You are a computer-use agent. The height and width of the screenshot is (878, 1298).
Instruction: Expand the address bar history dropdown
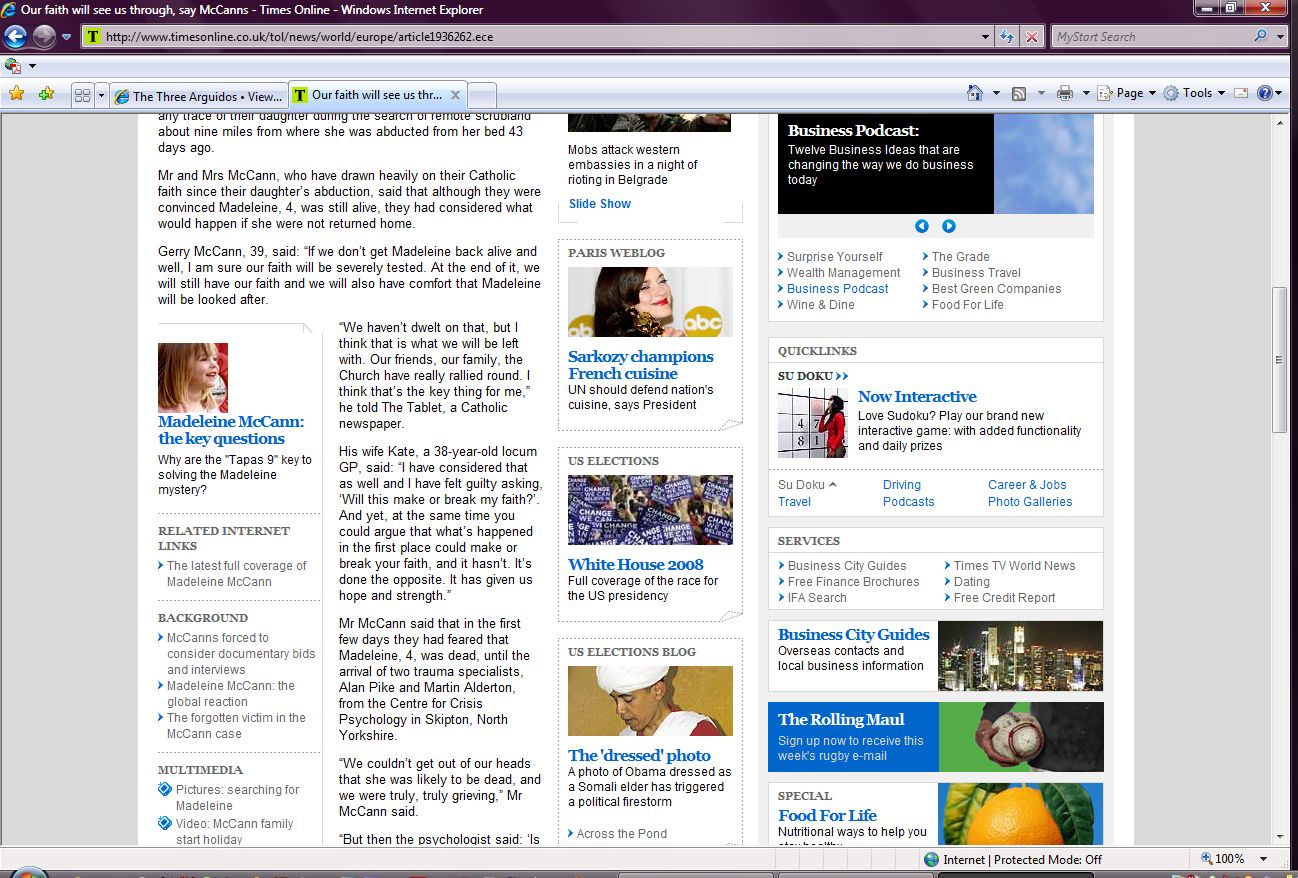point(986,37)
